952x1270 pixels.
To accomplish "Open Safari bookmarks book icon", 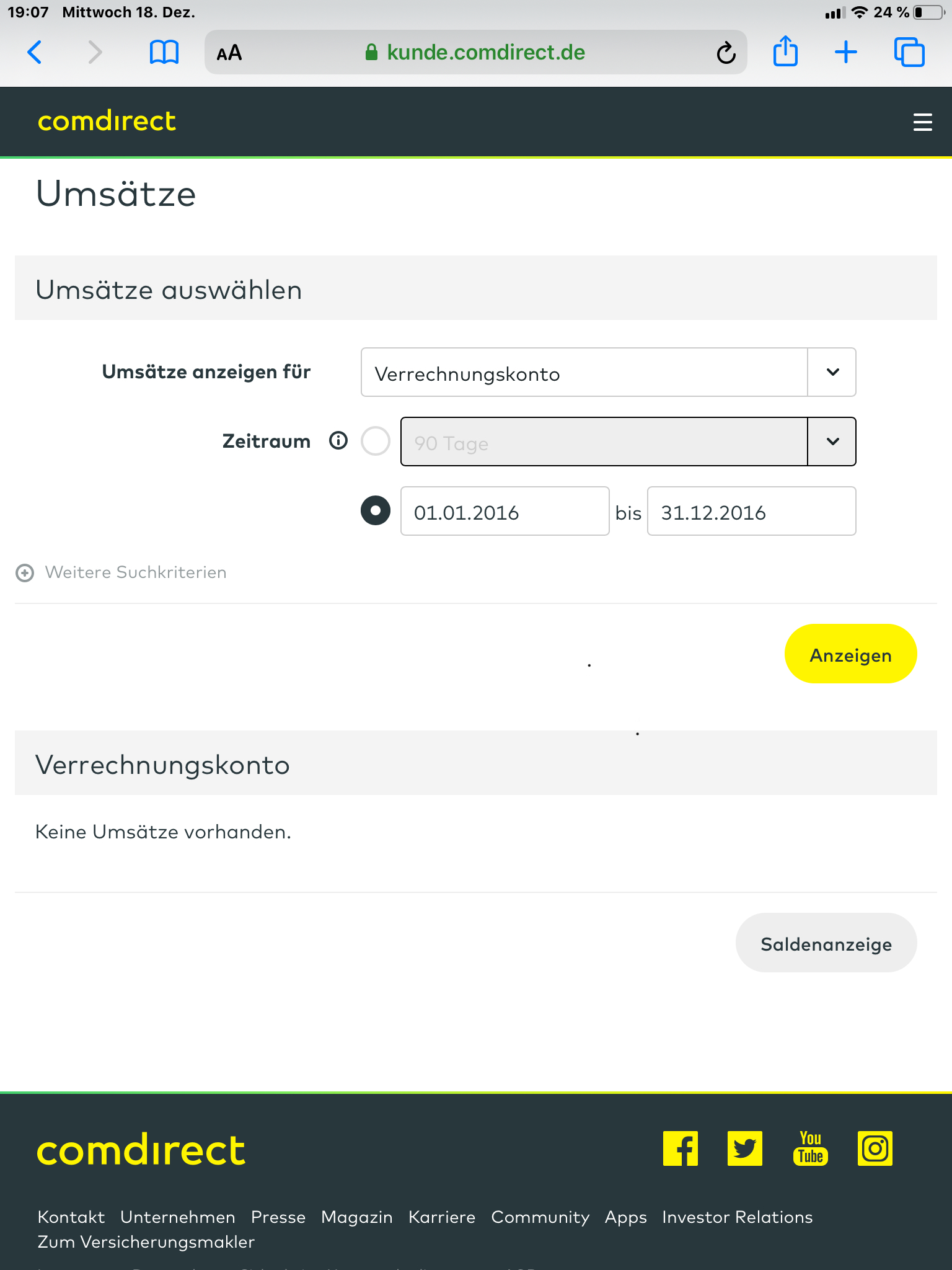I will click(164, 52).
